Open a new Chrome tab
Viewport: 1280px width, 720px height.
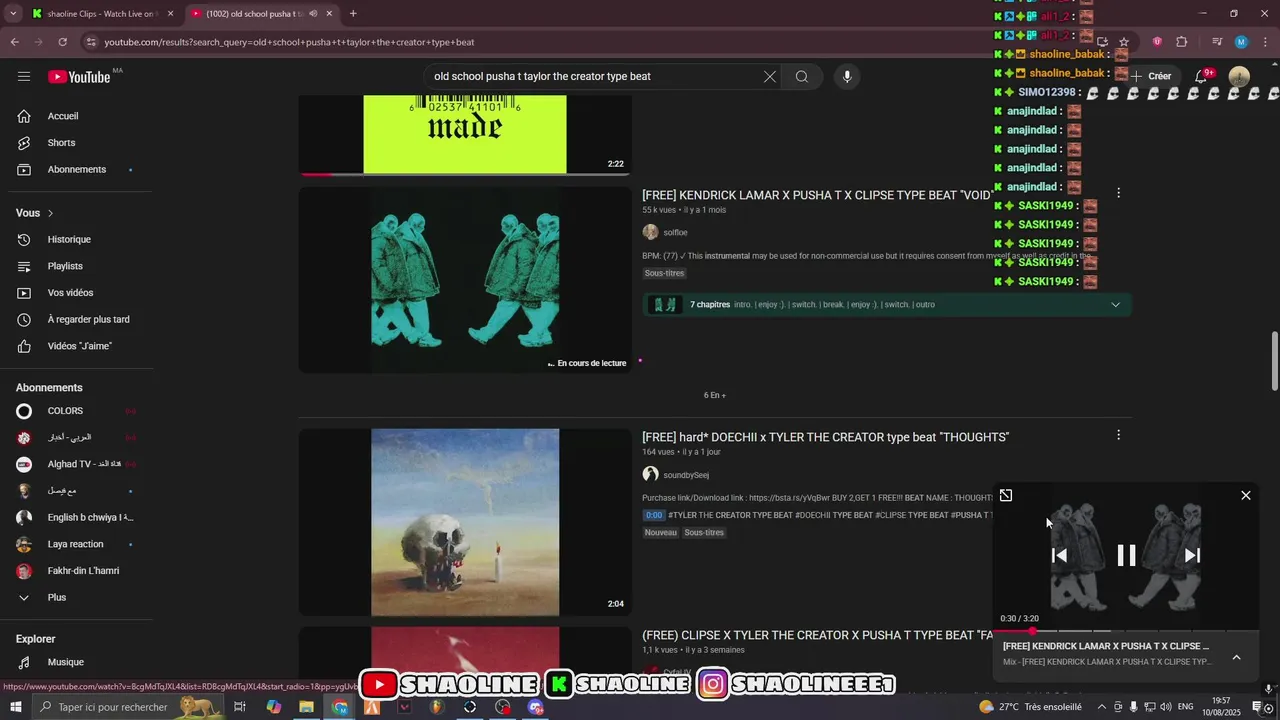click(x=353, y=14)
